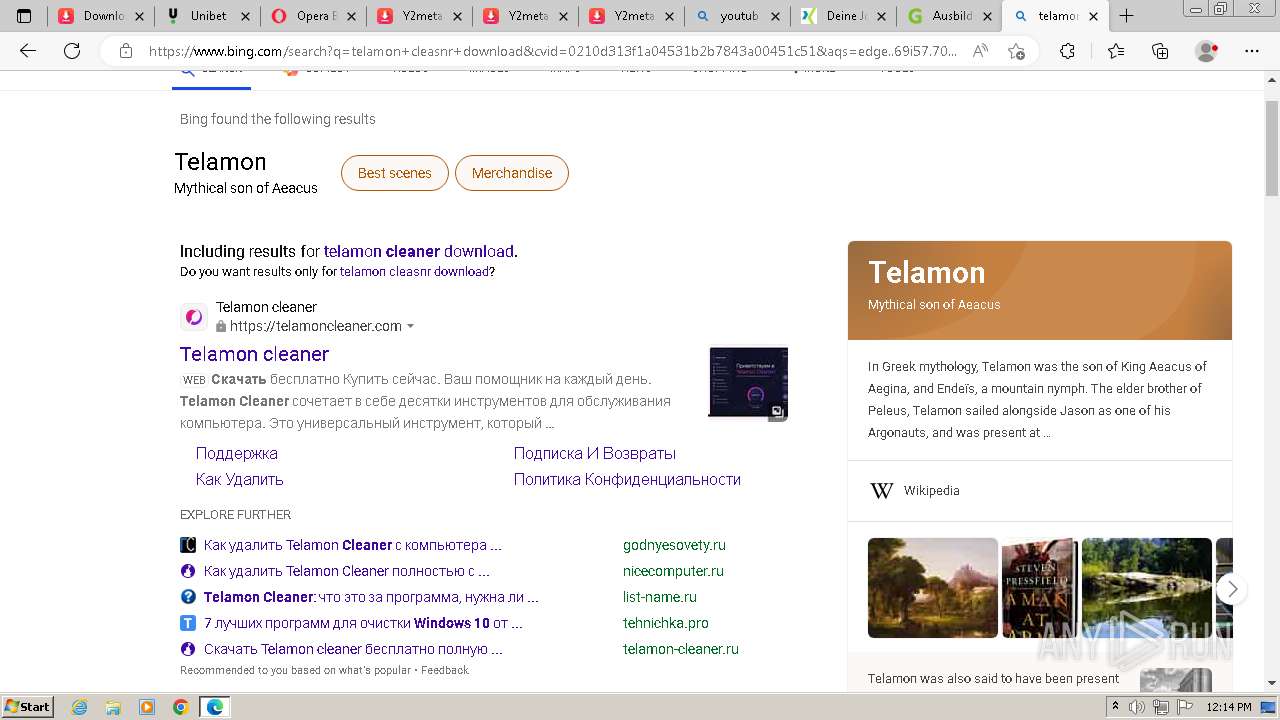Launch Internet Explorer from taskbar
This screenshot has height=720, width=1280.
point(79,707)
